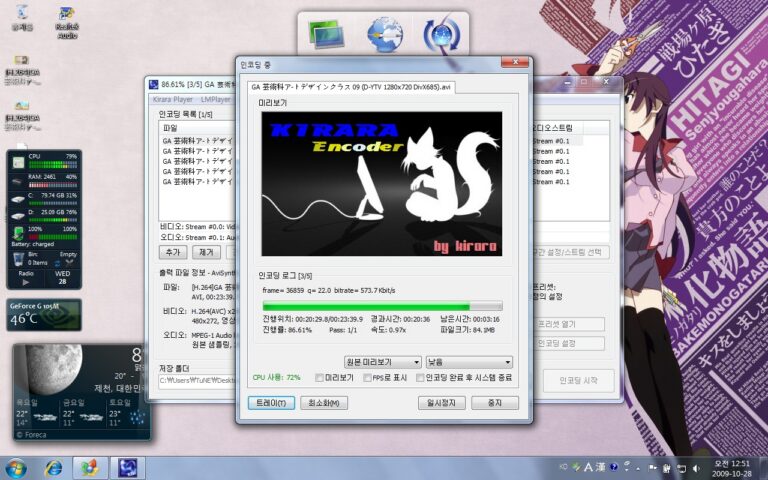Image resolution: width=768 pixels, height=480 pixels.
Task: Open the monitor window-switcher icon at top
Action: click(x=326, y=34)
